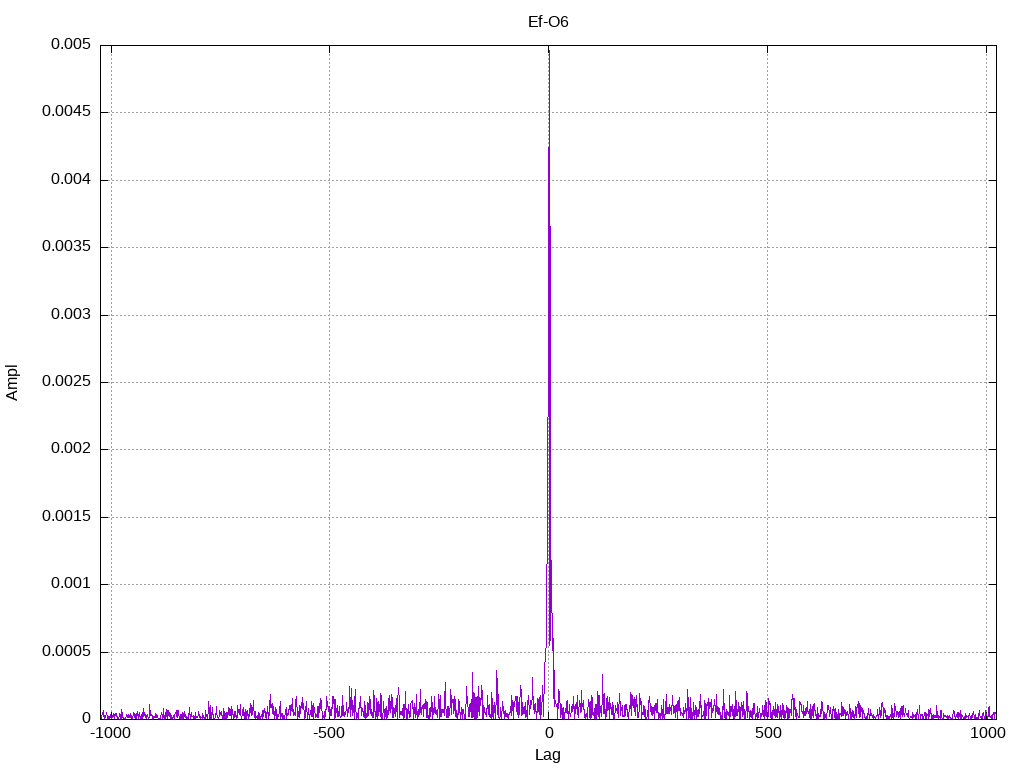Click the x-axis tick label 1000
The height and width of the screenshot is (768, 1024).
987,733
